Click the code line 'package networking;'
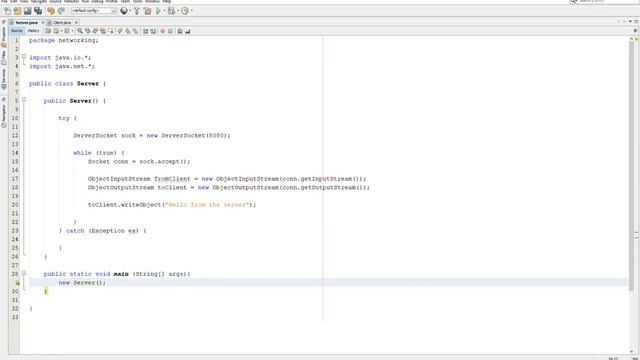The height and width of the screenshot is (360, 640). 64,40
